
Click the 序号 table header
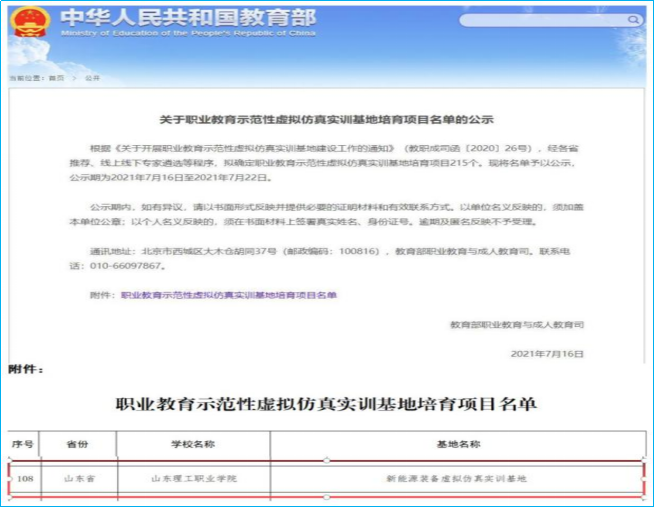point(23,444)
